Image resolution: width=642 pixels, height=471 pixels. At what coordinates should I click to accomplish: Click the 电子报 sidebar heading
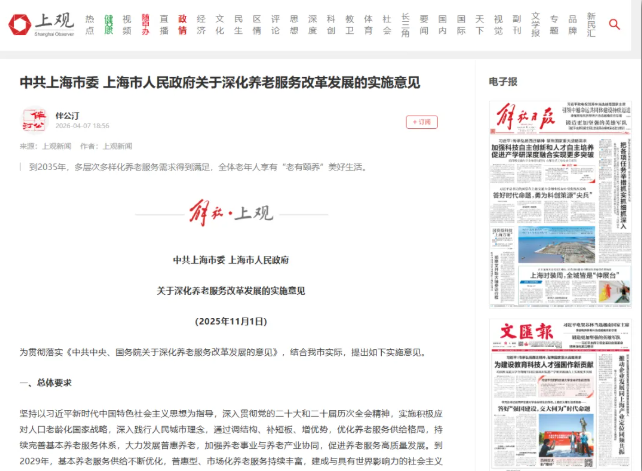click(503, 82)
